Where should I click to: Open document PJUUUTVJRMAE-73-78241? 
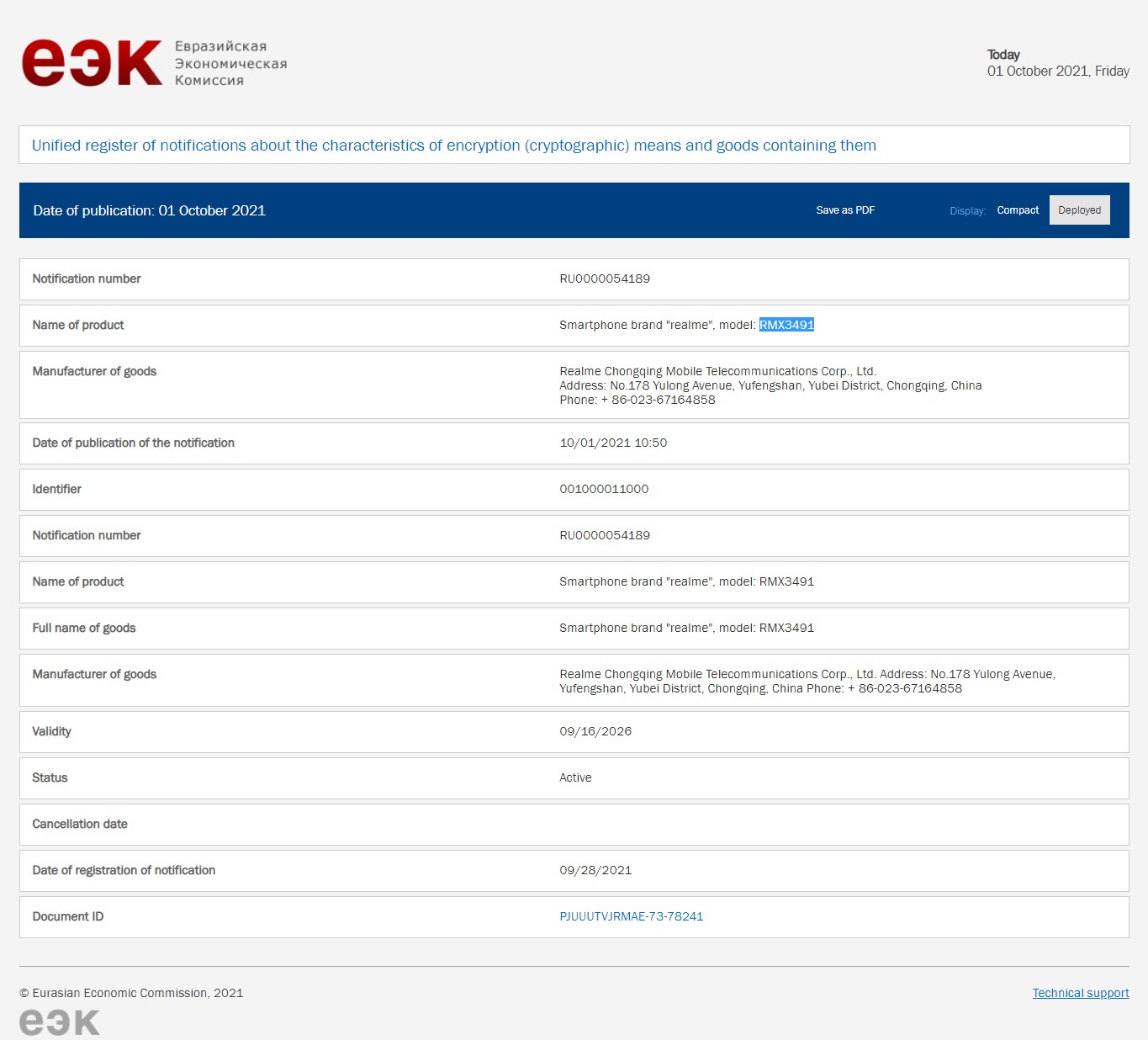click(x=632, y=916)
